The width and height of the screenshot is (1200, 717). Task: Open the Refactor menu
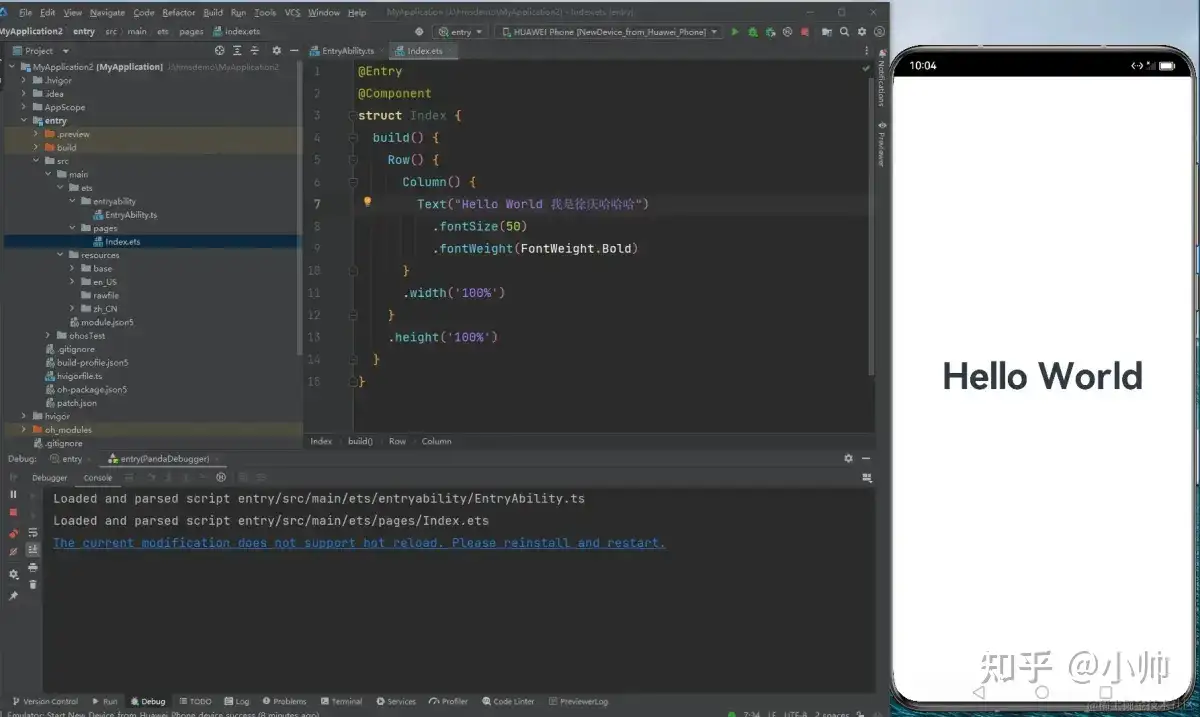point(179,13)
